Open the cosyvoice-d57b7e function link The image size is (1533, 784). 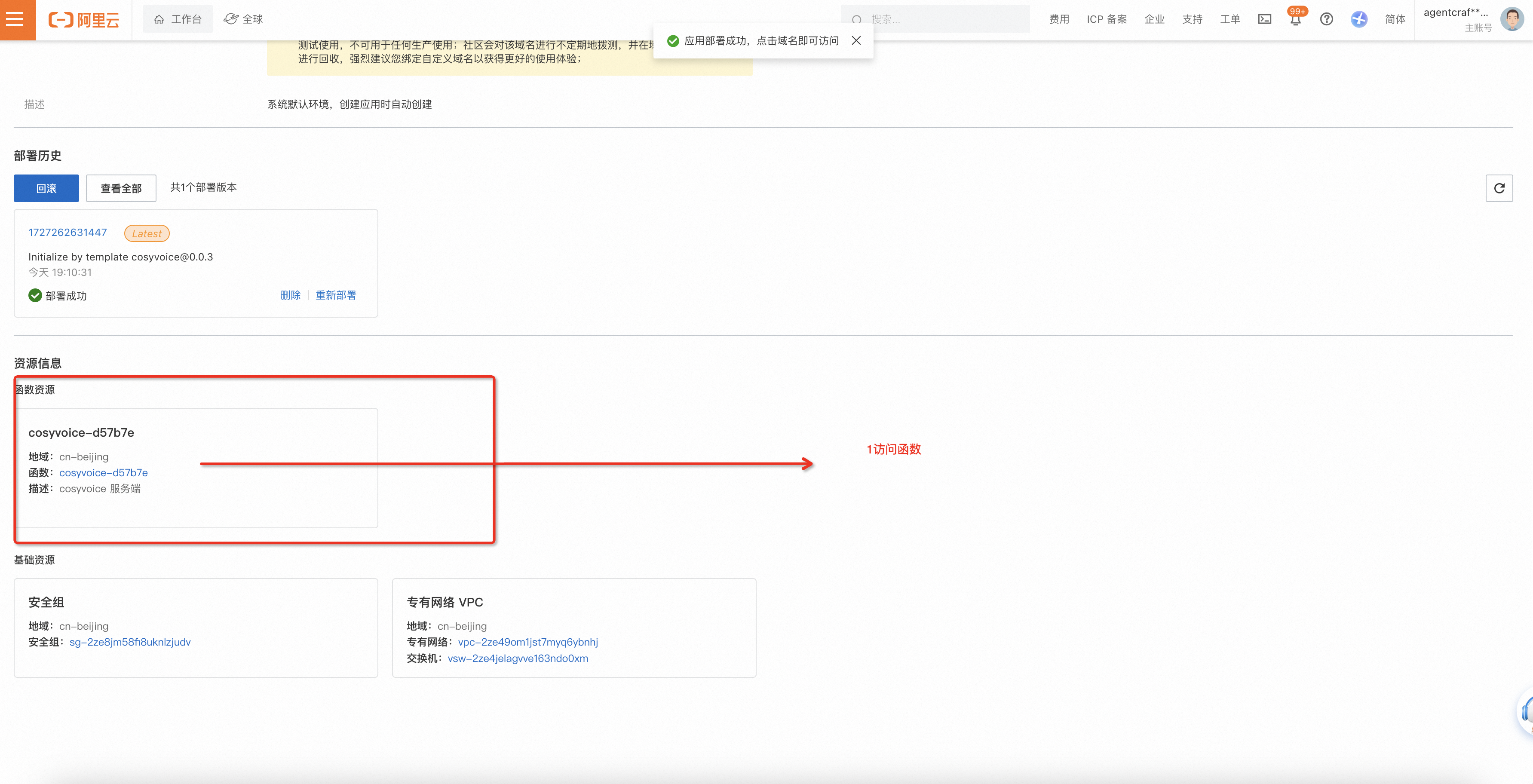point(103,472)
